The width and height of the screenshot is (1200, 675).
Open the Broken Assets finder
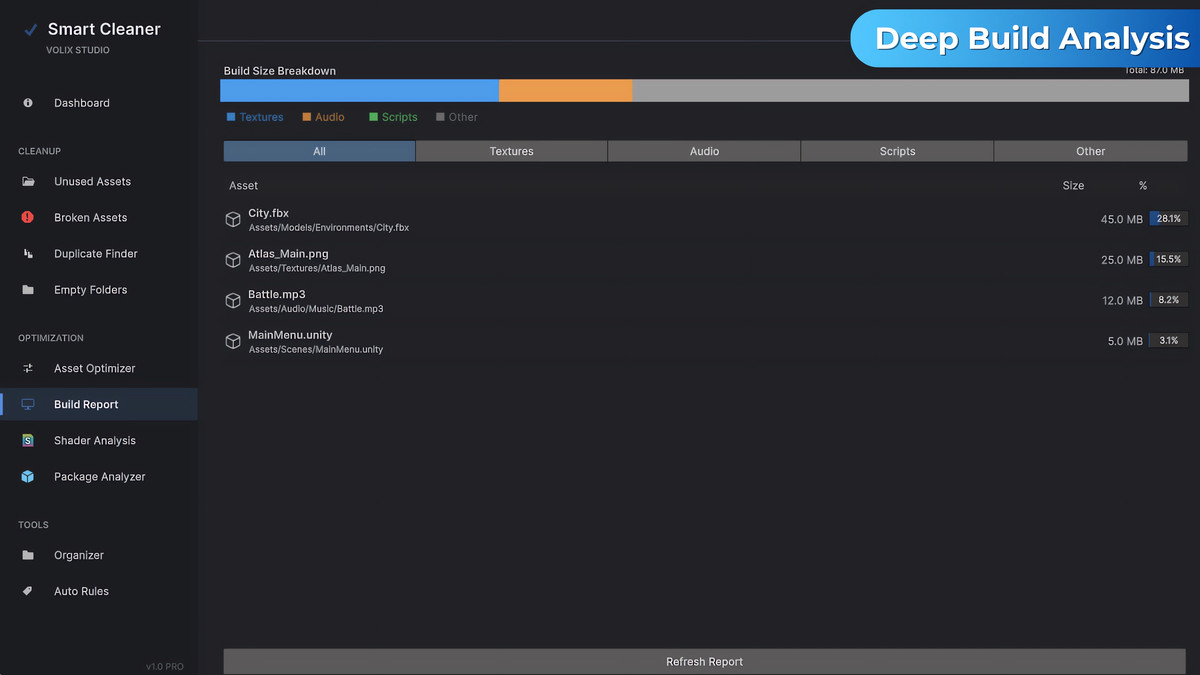[x=90, y=217]
